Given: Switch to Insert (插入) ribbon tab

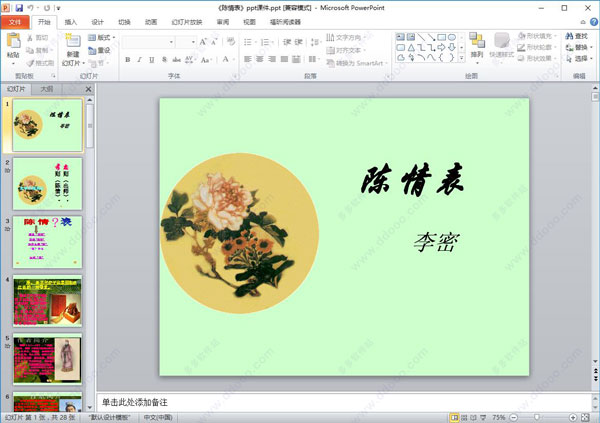Looking at the screenshot, I should (70, 22).
